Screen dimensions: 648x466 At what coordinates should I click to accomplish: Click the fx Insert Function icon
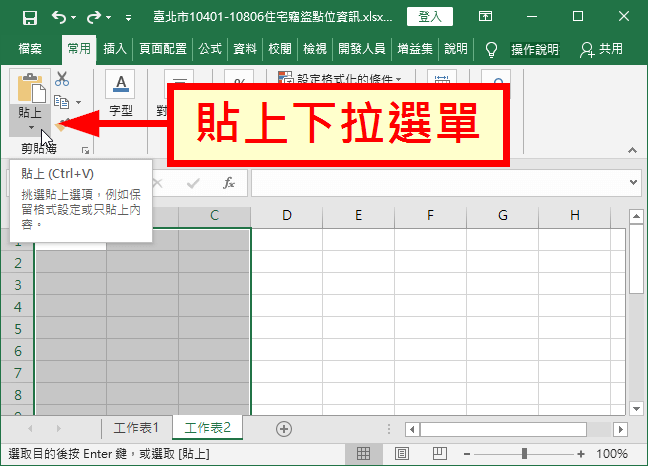click(x=229, y=183)
